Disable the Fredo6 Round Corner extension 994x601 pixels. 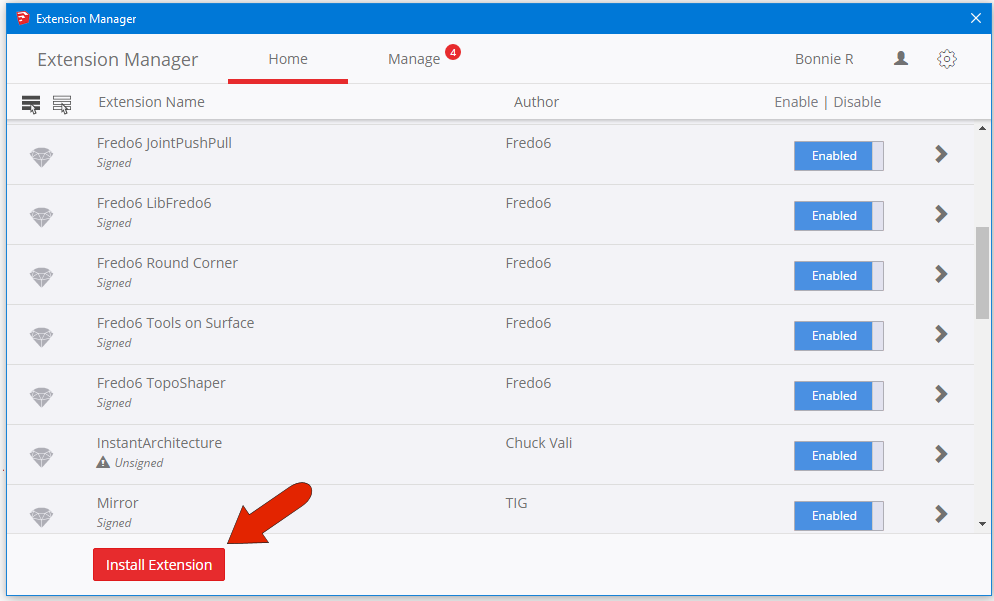coord(839,276)
